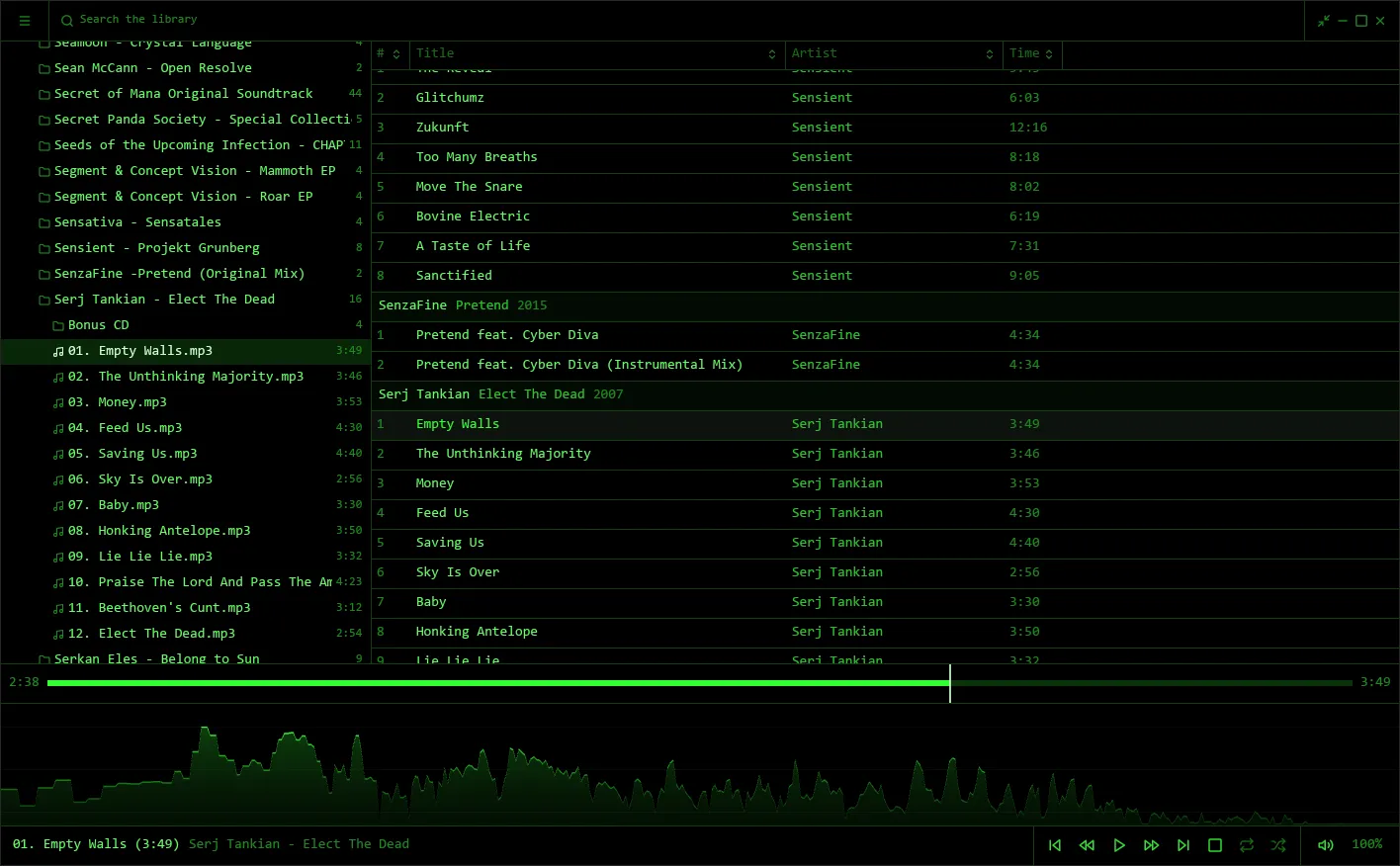The image size is (1400, 866).
Task: Click the 100% volume level
Action: pos(1367,844)
